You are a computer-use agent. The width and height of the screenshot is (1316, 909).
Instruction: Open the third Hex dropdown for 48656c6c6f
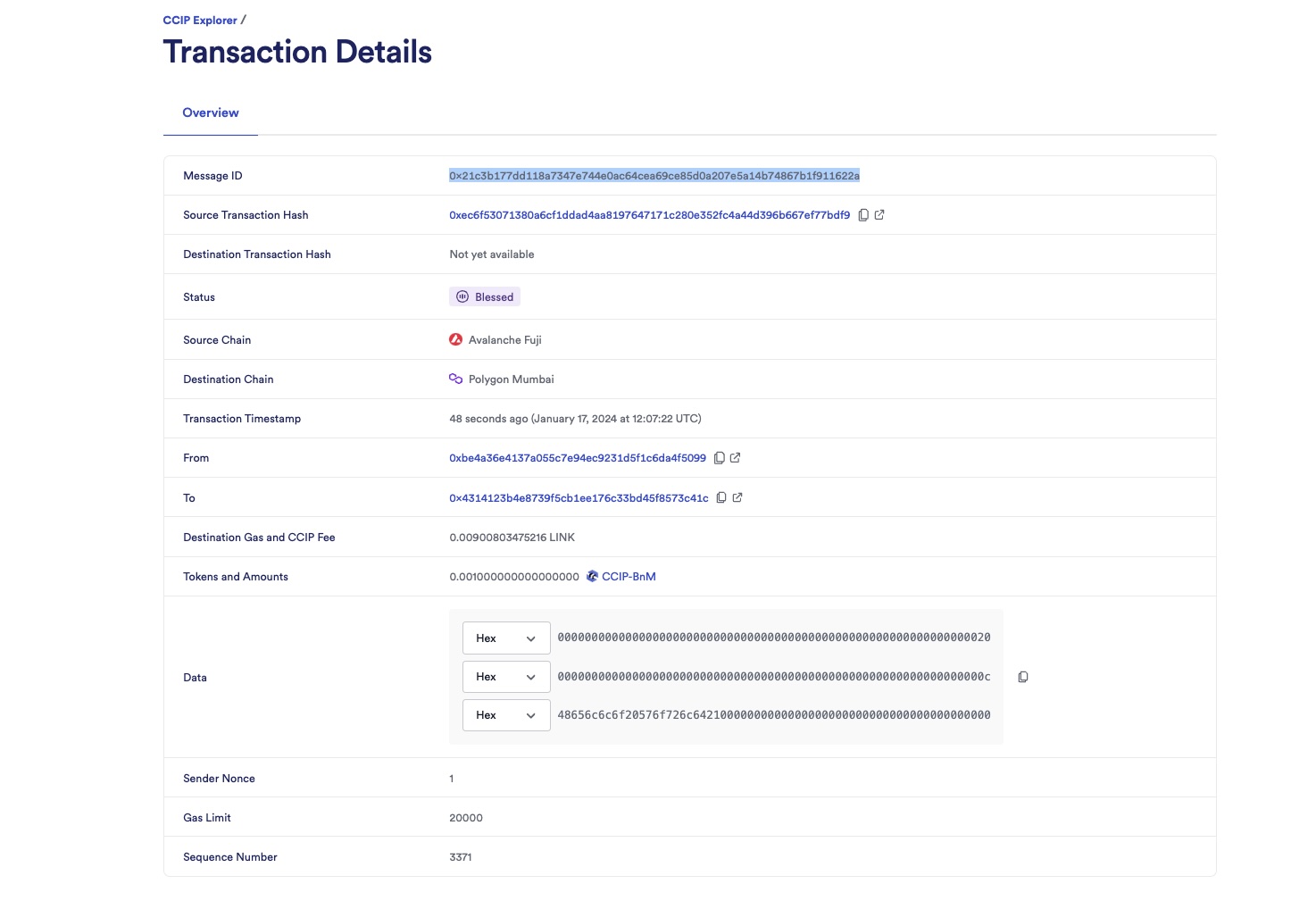506,715
